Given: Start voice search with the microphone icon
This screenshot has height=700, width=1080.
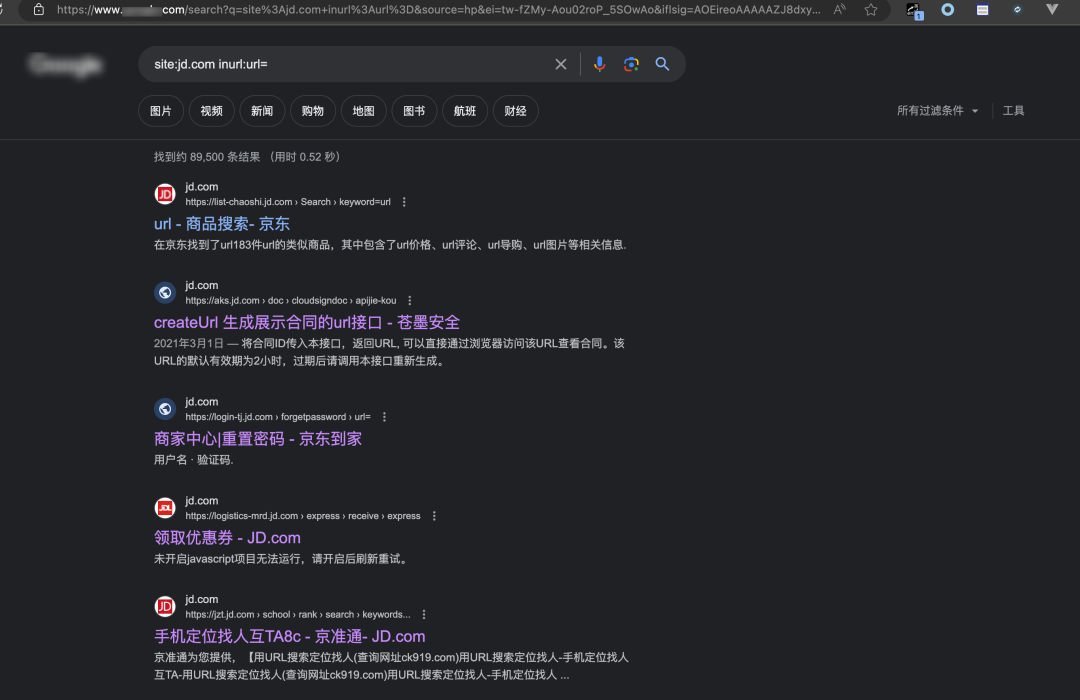Looking at the screenshot, I should [x=599, y=64].
